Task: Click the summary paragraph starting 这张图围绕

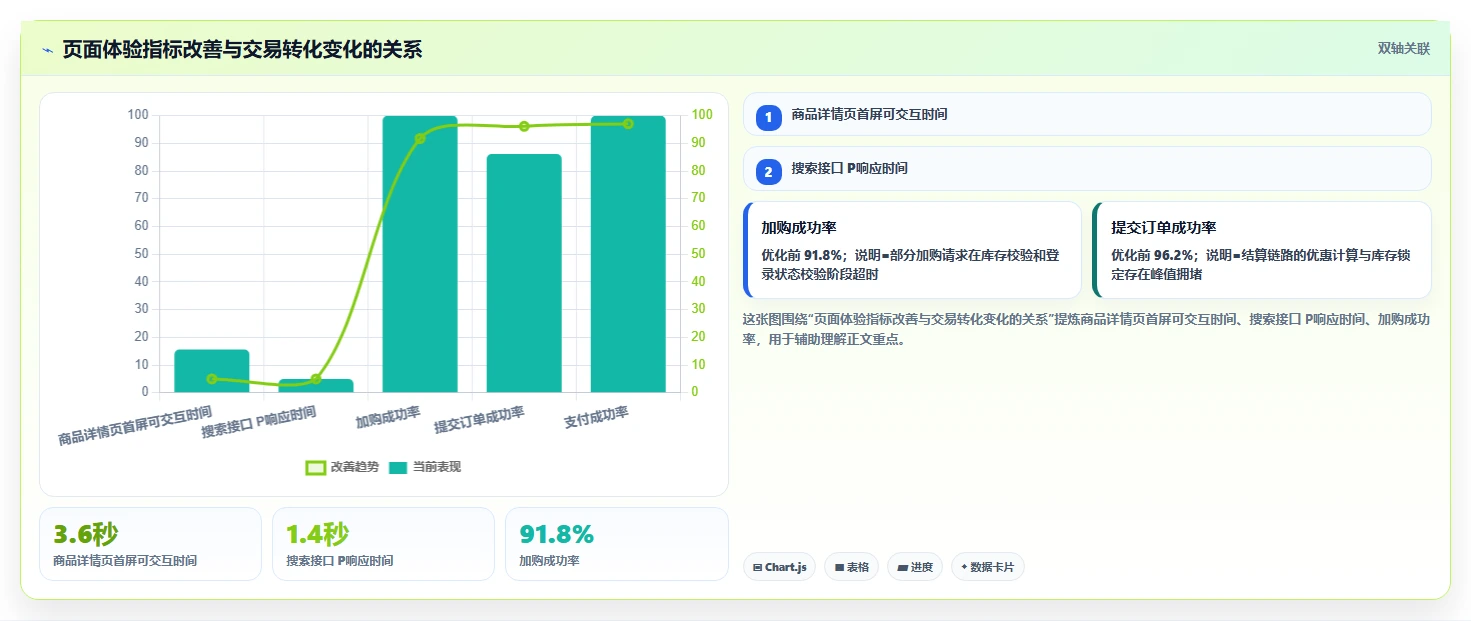Action: (1086, 329)
